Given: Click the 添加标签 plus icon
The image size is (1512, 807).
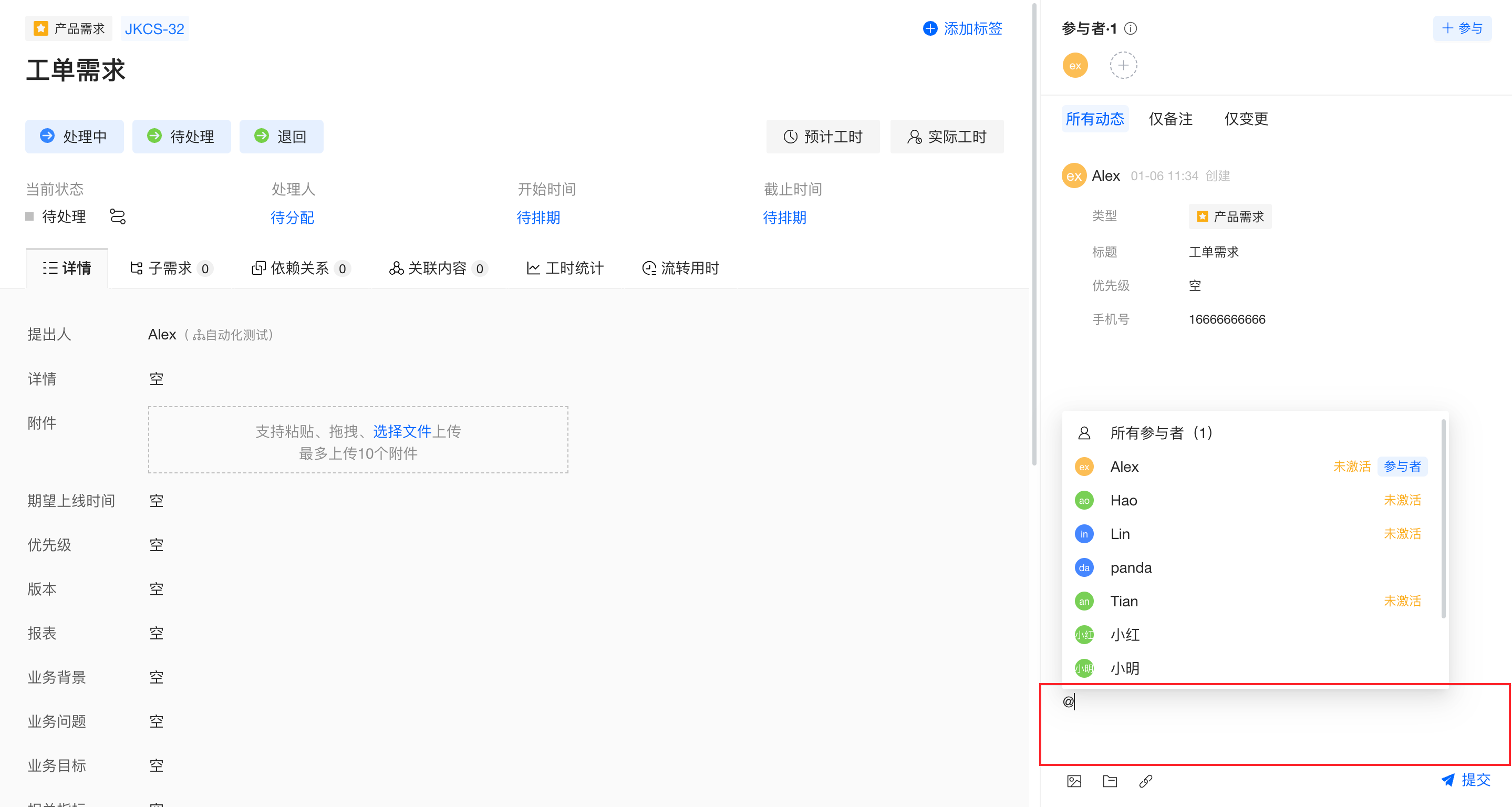Looking at the screenshot, I should tap(930, 28).
